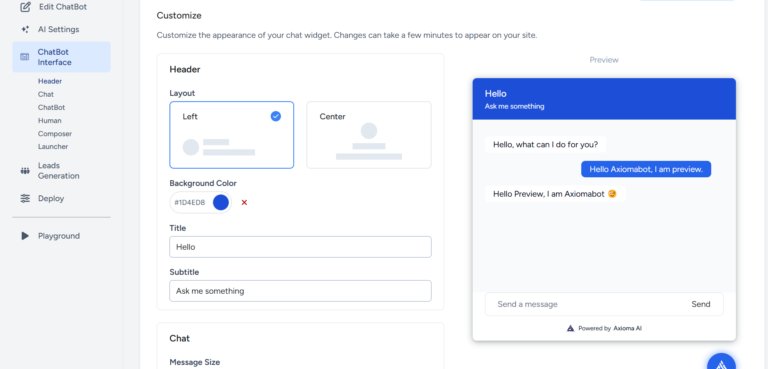Click the 'Hello Preview, I am Axiomabot' bubble
Screen dimensions: 768x369
click(x=555, y=194)
